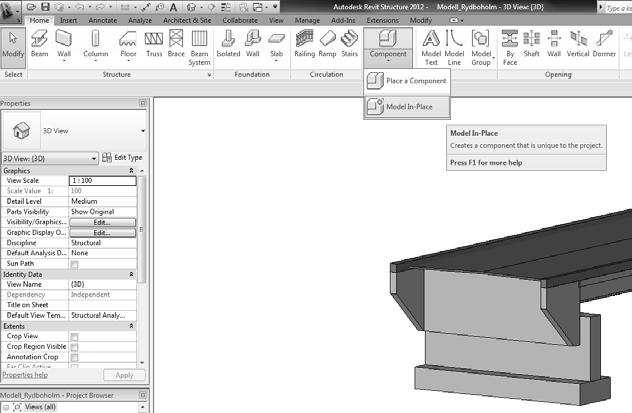The image size is (632, 413).
Task: Select the Ramp tool
Action: coord(327,44)
